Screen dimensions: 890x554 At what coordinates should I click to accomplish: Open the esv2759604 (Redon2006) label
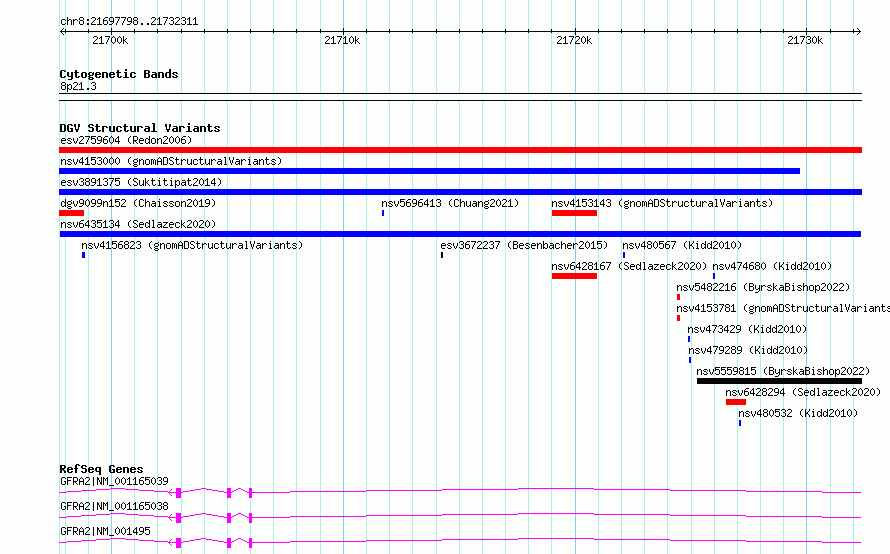click(126, 140)
